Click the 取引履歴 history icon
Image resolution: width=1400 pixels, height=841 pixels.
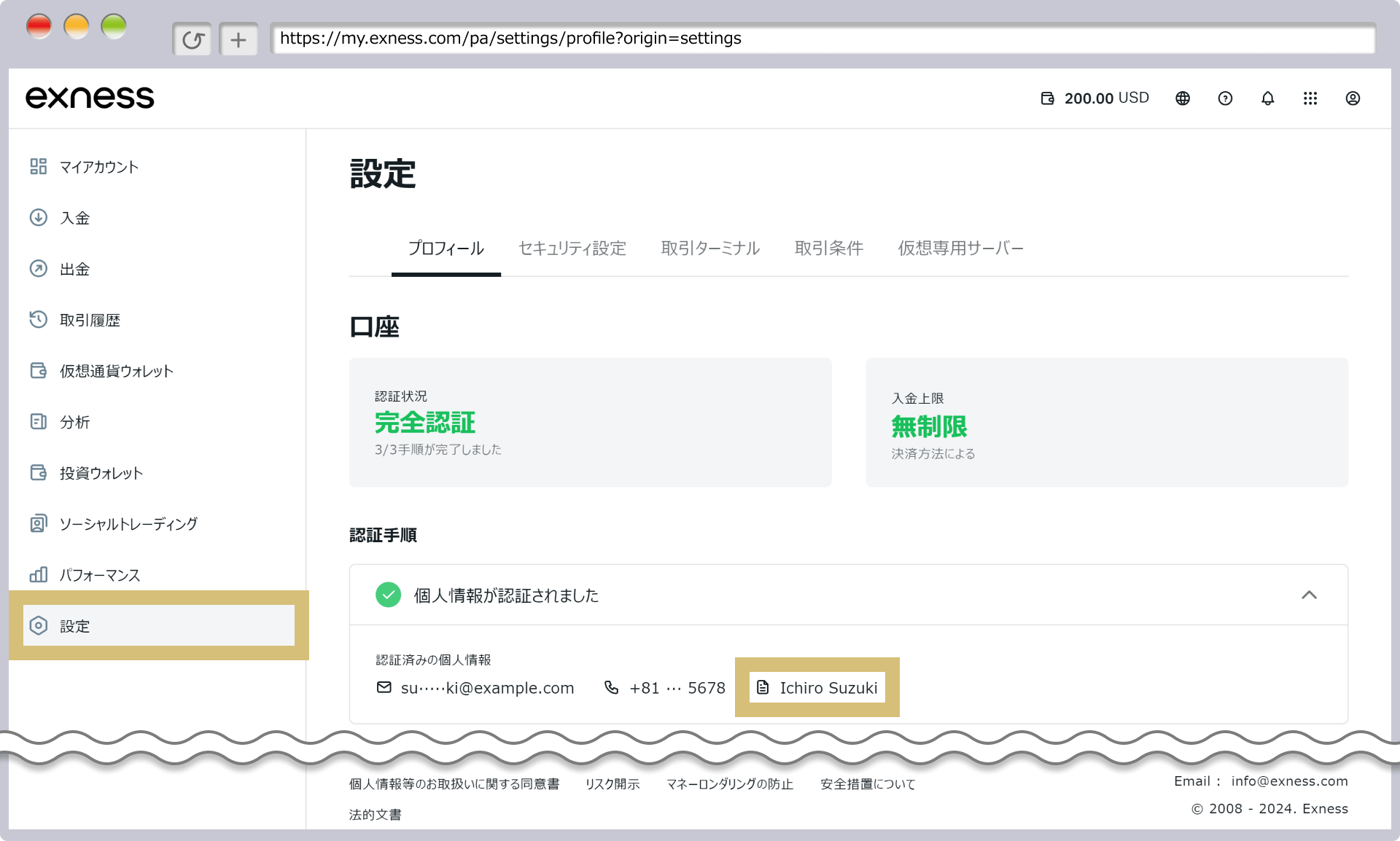click(x=39, y=320)
